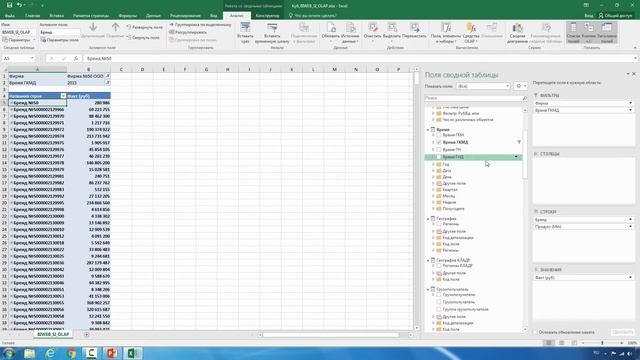Viewport: 640px width, 360px height.
Task: Select the BIWEB_SI_OLAP sheet tab
Action: pyautogui.click(x=53, y=334)
